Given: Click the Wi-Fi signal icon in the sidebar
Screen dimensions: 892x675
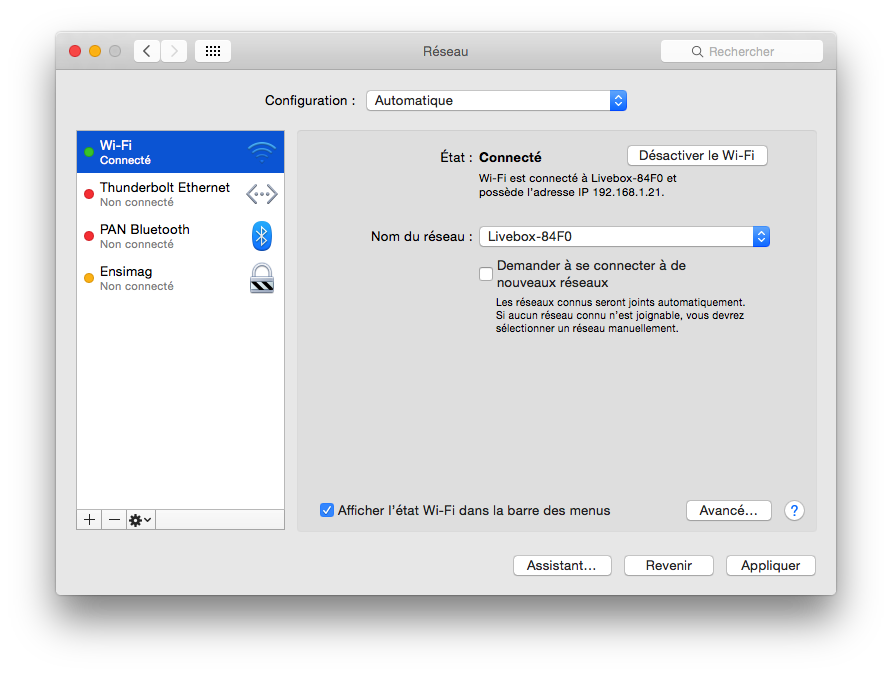Looking at the screenshot, I should point(262,152).
